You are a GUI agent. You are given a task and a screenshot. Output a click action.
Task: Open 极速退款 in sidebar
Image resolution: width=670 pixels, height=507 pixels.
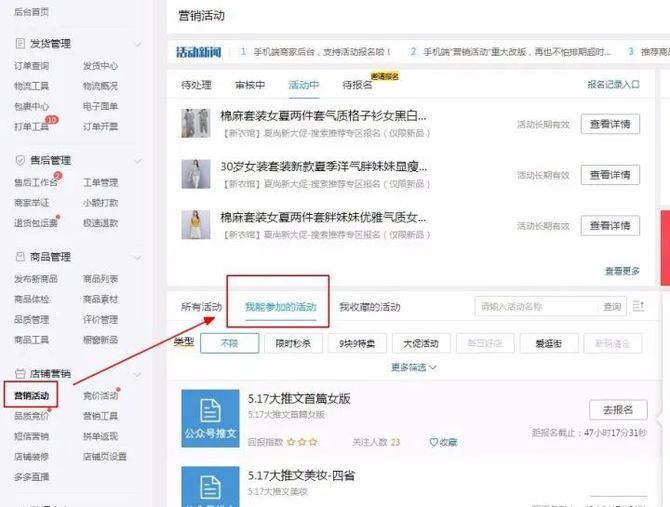100,223
